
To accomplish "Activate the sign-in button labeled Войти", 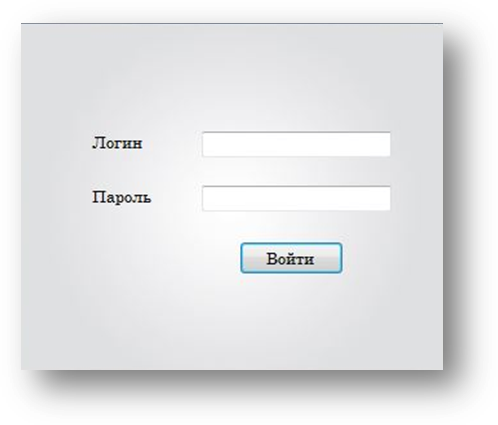I will pos(291,258).
